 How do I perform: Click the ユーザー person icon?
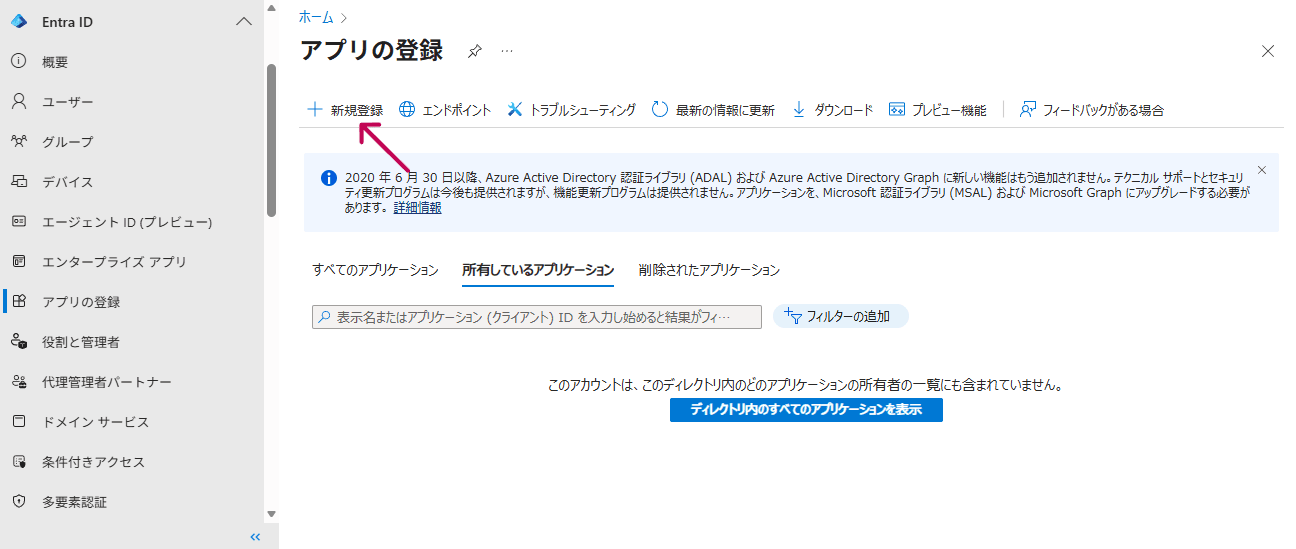click(x=19, y=102)
